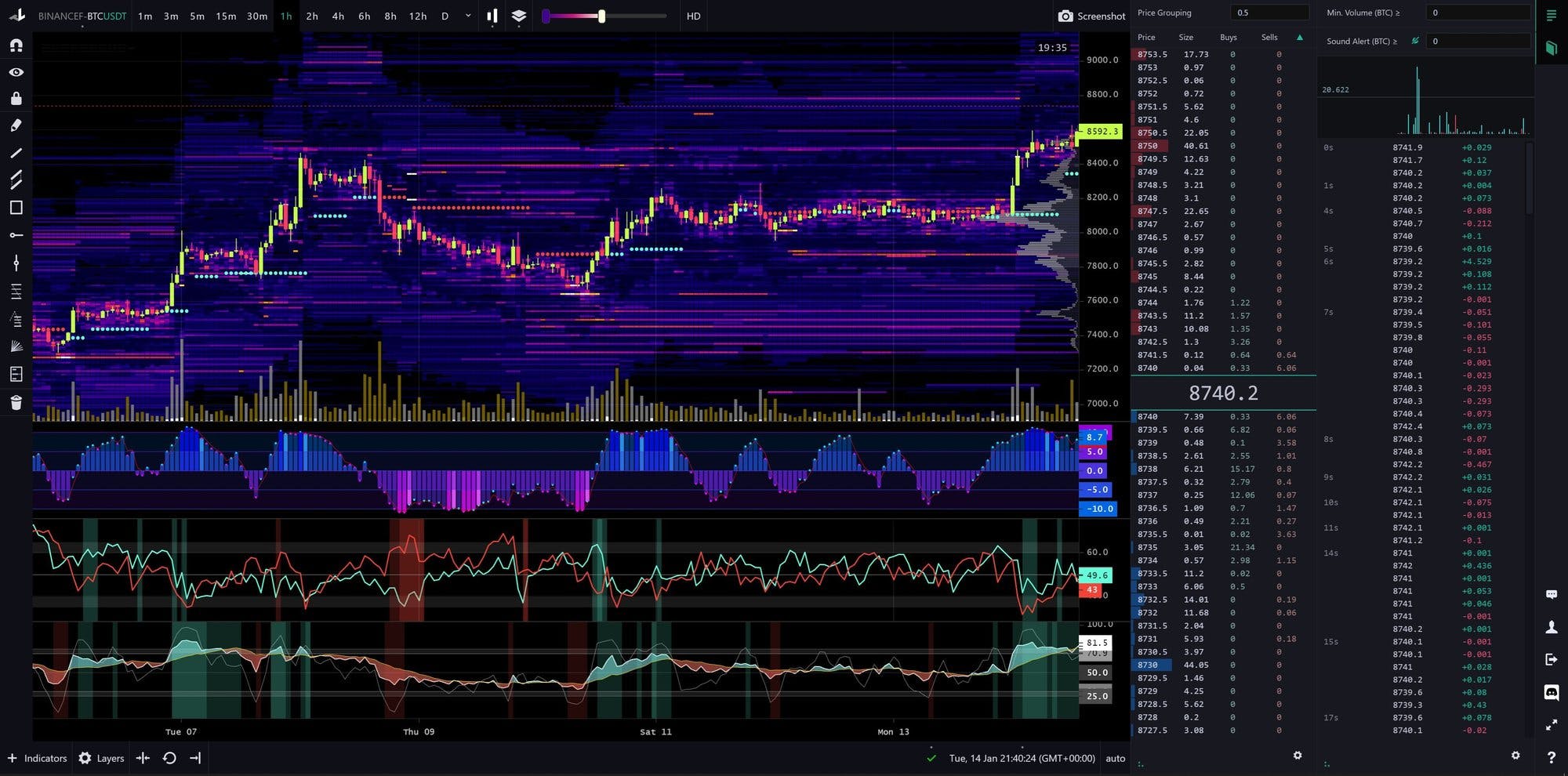Click the reset chart view icon
Screen dimensions: 1568x776
pos(169,758)
